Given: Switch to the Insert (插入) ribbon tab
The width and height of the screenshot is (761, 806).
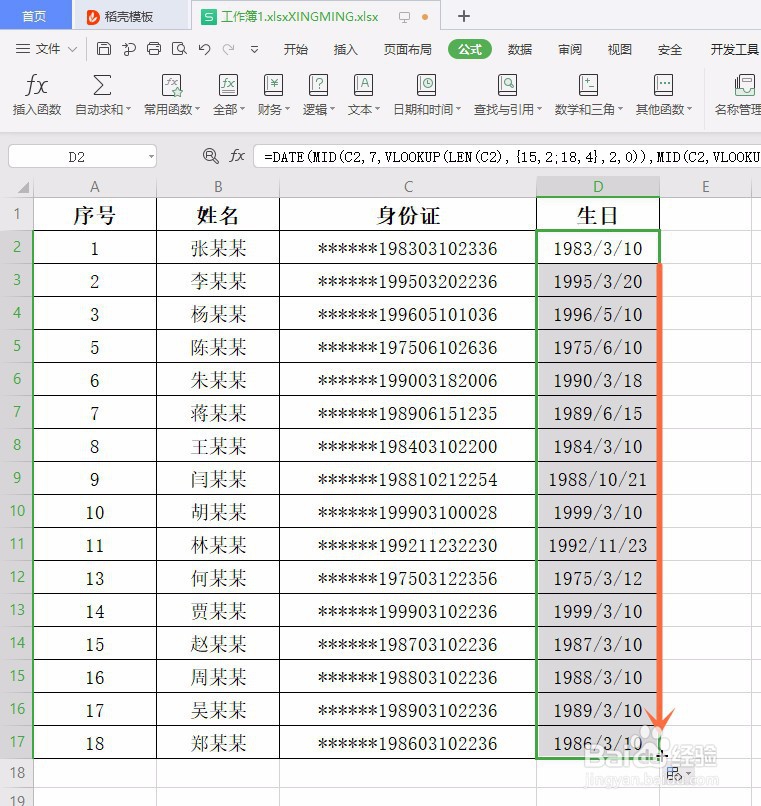Looking at the screenshot, I should [346, 49].
